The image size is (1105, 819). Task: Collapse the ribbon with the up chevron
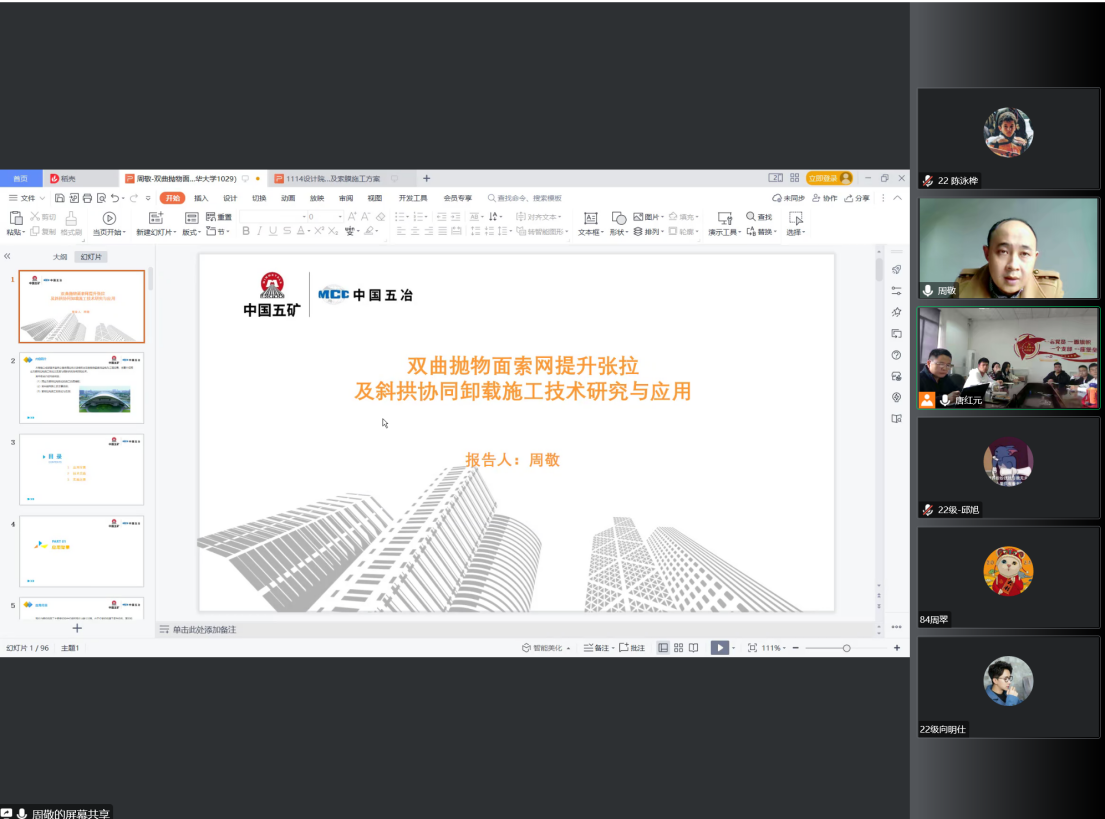click(x=898, y=198)
